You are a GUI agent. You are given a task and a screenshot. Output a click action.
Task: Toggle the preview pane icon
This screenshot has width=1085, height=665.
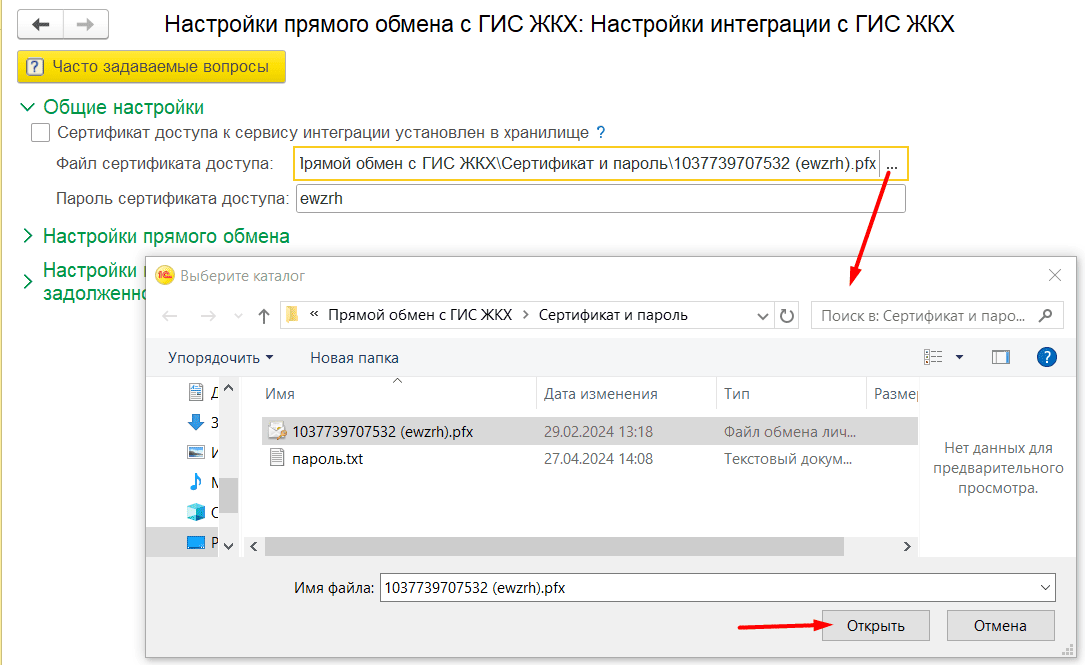(x=1000, y=357)
